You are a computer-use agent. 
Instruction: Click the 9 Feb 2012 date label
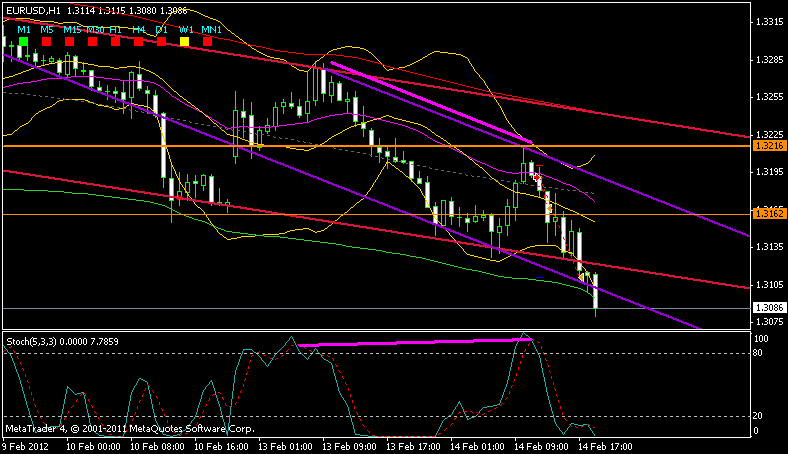click(25, 446)
